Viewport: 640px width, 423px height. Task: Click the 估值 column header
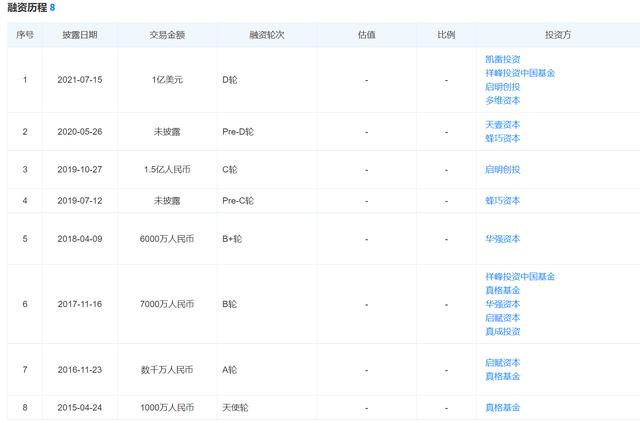366,35
